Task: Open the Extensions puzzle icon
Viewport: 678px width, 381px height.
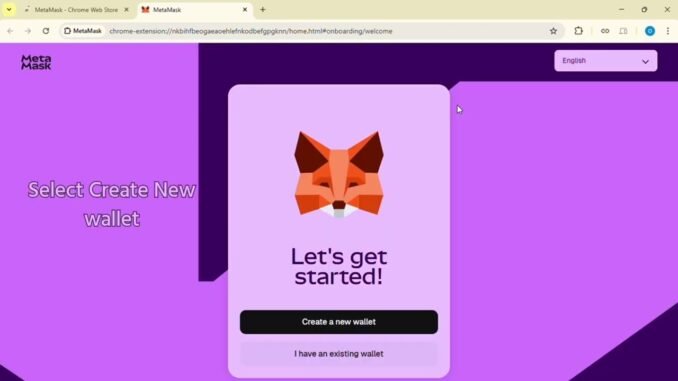Action: (579, 31)
